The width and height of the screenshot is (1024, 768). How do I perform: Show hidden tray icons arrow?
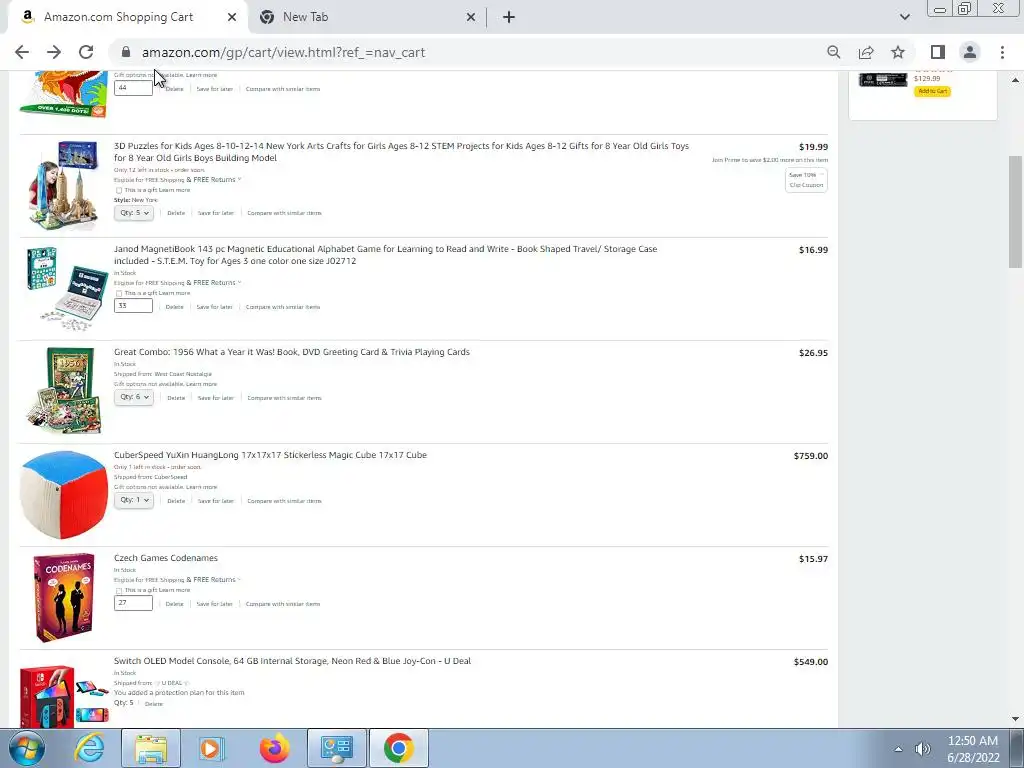coord(899,749)
